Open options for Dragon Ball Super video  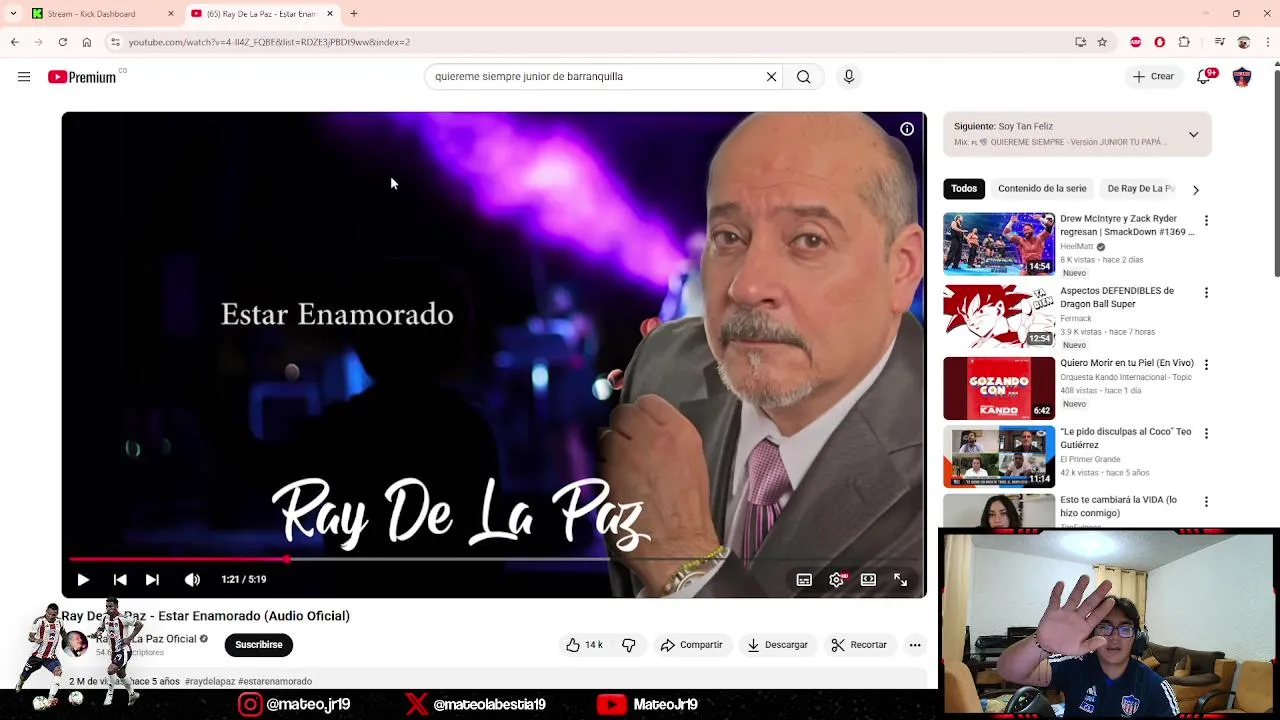1206,293
